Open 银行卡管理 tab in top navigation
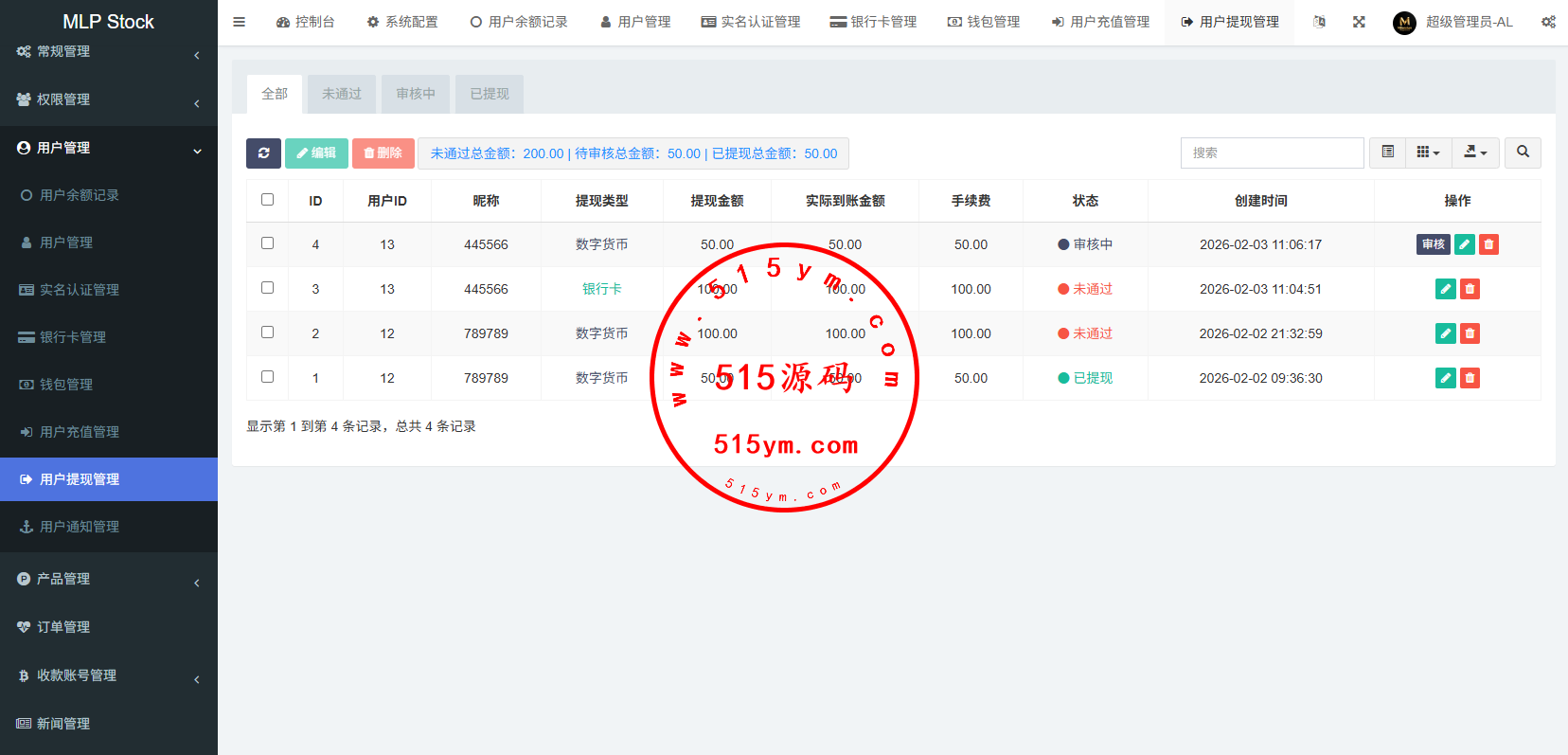 point(873,22)
